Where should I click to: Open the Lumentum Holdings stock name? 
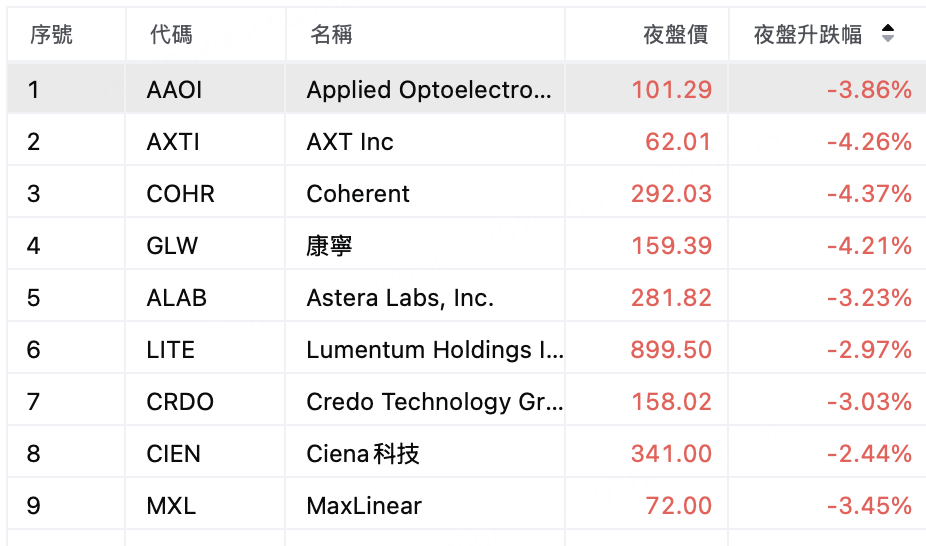pos(435,349)
